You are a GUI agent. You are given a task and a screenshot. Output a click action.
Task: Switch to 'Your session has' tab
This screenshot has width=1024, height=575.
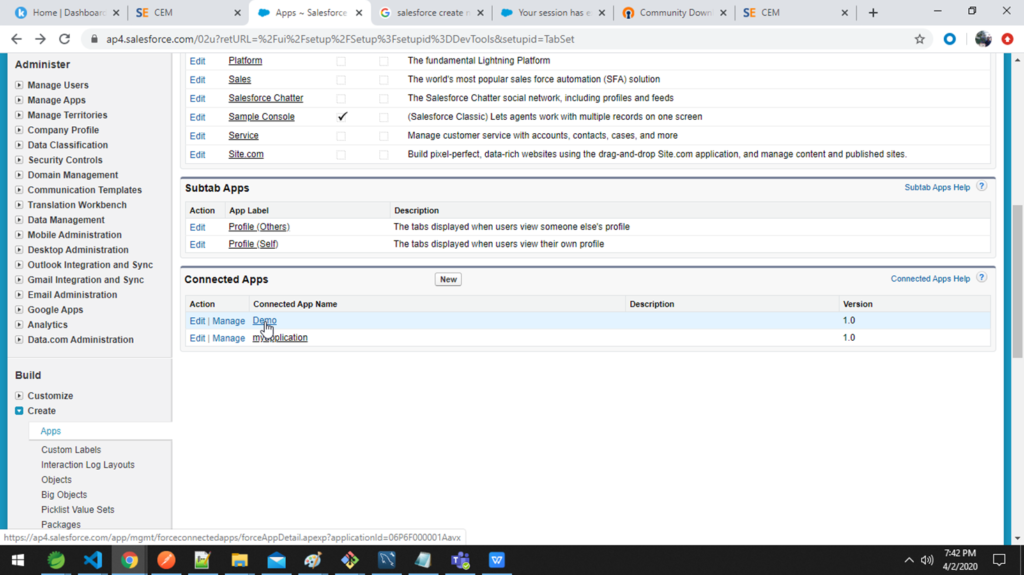(x=552, y=12)
